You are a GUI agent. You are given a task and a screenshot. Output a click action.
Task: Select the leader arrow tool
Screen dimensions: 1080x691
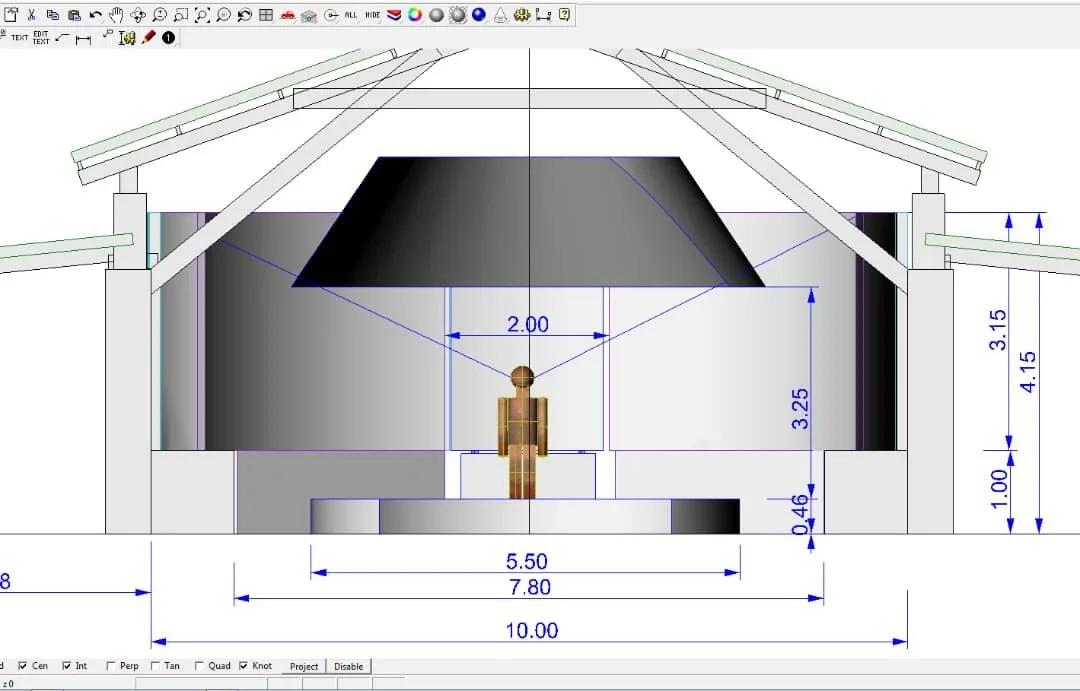62,37
